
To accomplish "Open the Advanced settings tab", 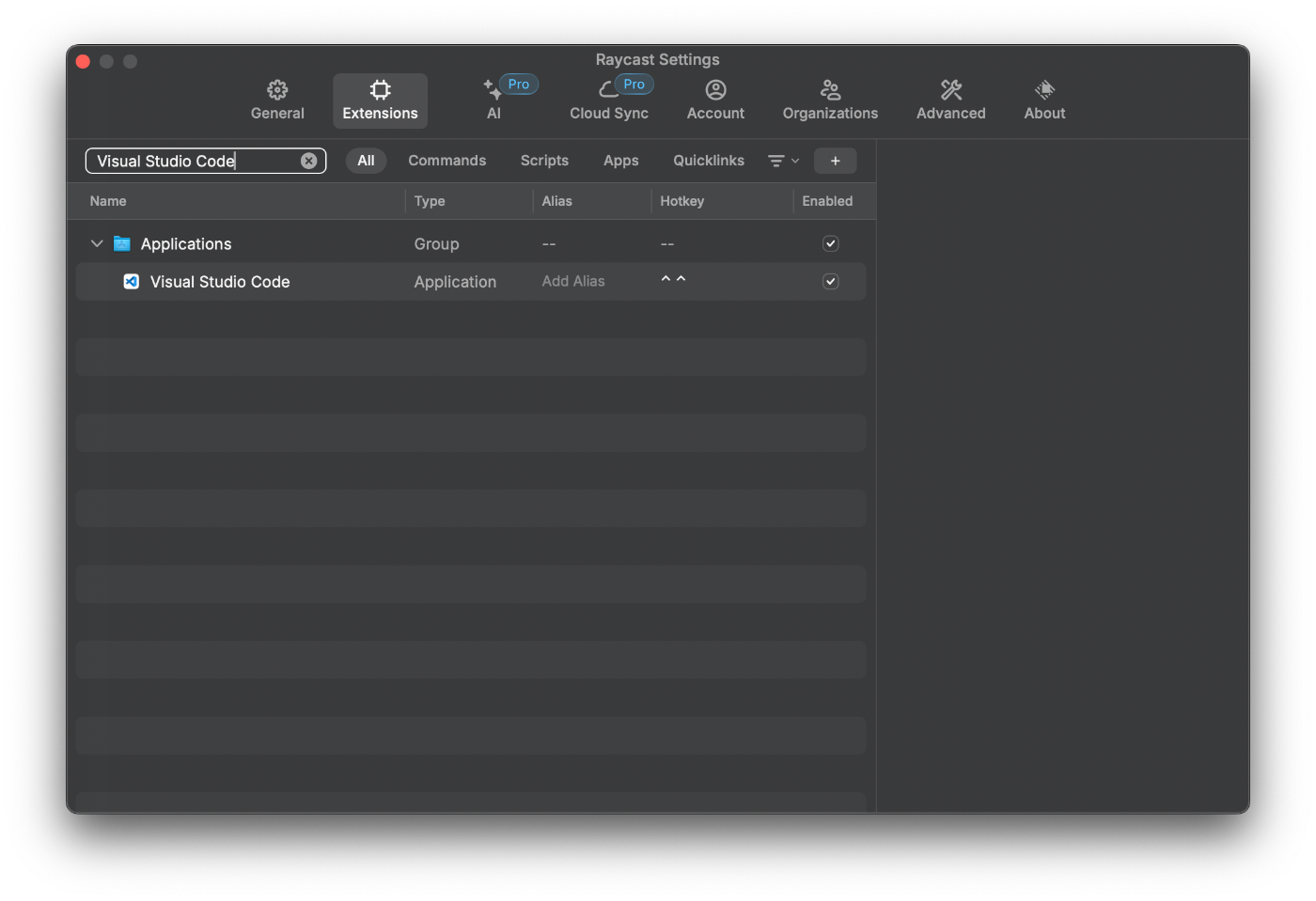I will coord(950,101).
